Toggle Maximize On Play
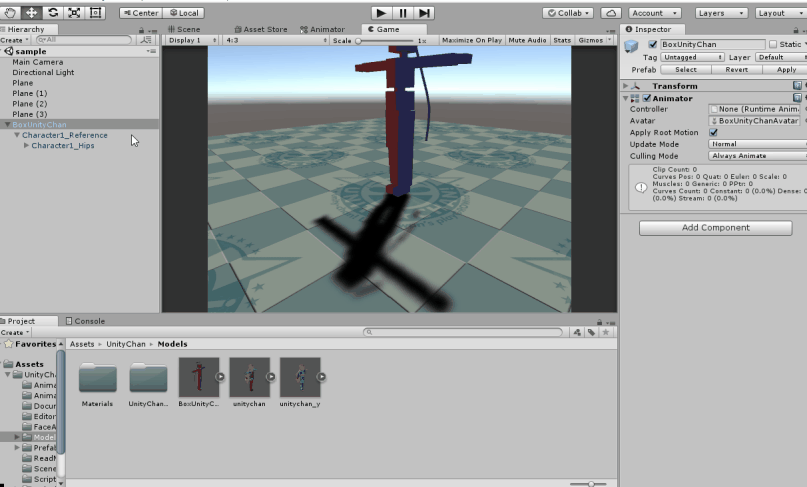807x487 pixels. pyautogui.click(x=472, y=40)
